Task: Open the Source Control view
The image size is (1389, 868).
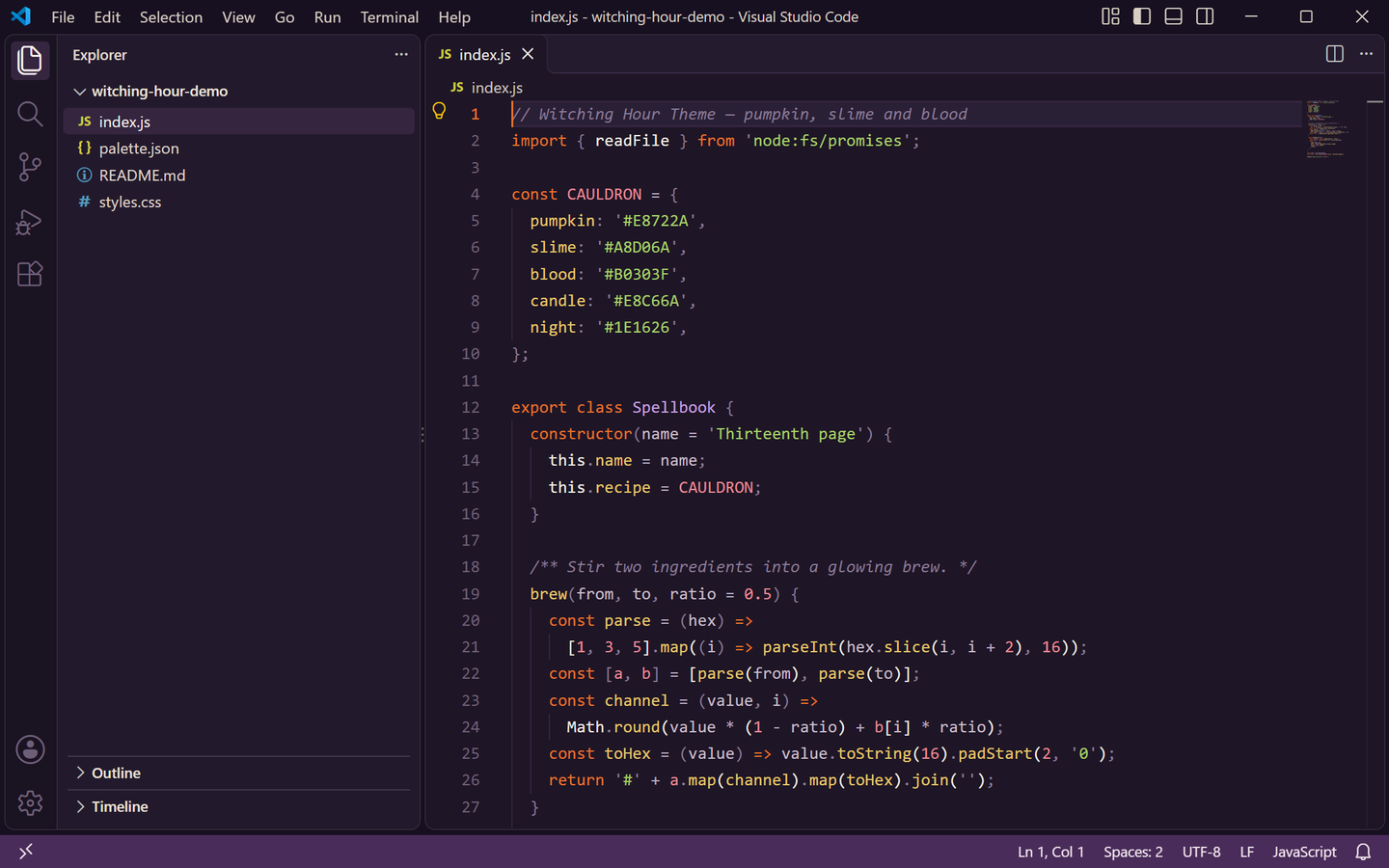Action: click(x=30, y=167)
